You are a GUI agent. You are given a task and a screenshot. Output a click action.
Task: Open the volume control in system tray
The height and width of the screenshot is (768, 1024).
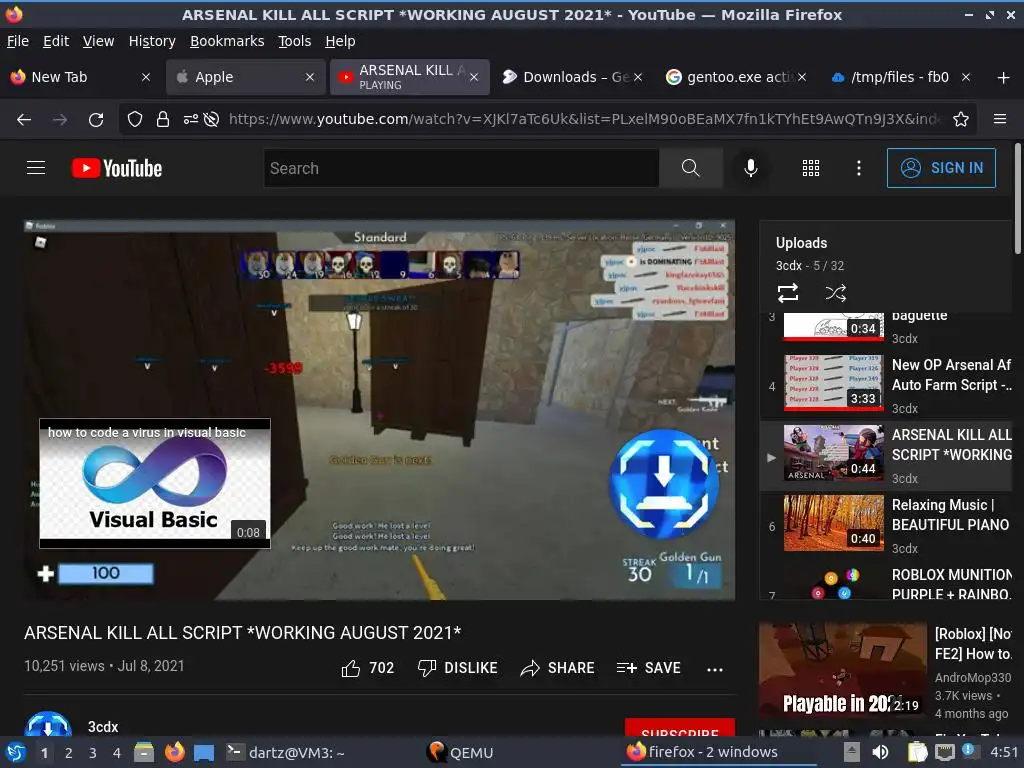tap(880, 752)
